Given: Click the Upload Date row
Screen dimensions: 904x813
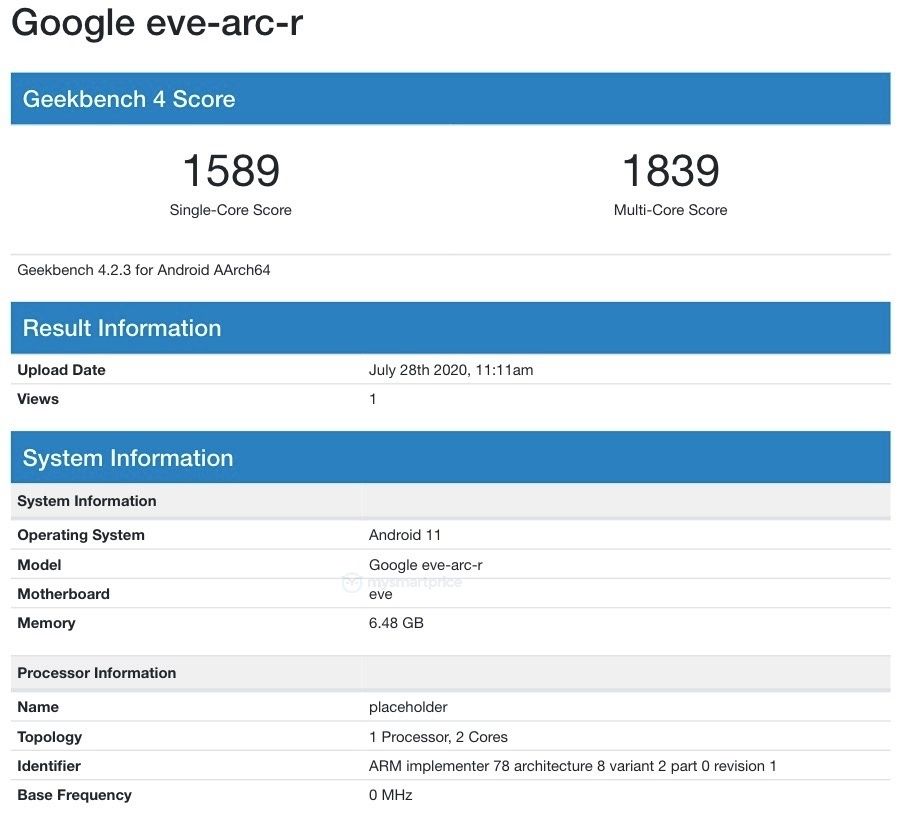Looking at the screenshot, I should pos(60,369).
